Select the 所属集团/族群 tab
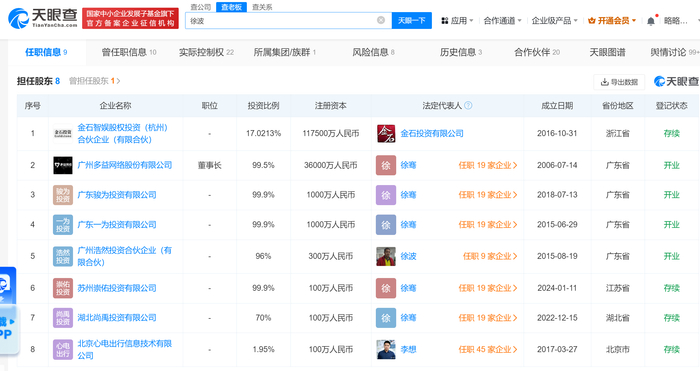Viewport: 700px width, 371px height. [285, 52]
